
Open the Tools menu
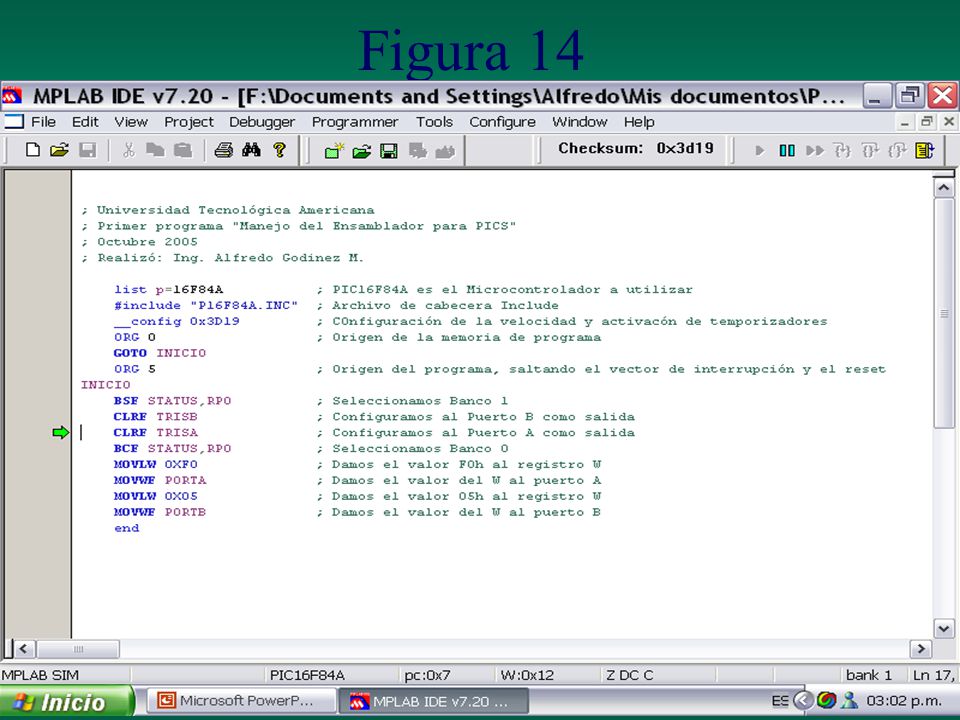point(434,122)
